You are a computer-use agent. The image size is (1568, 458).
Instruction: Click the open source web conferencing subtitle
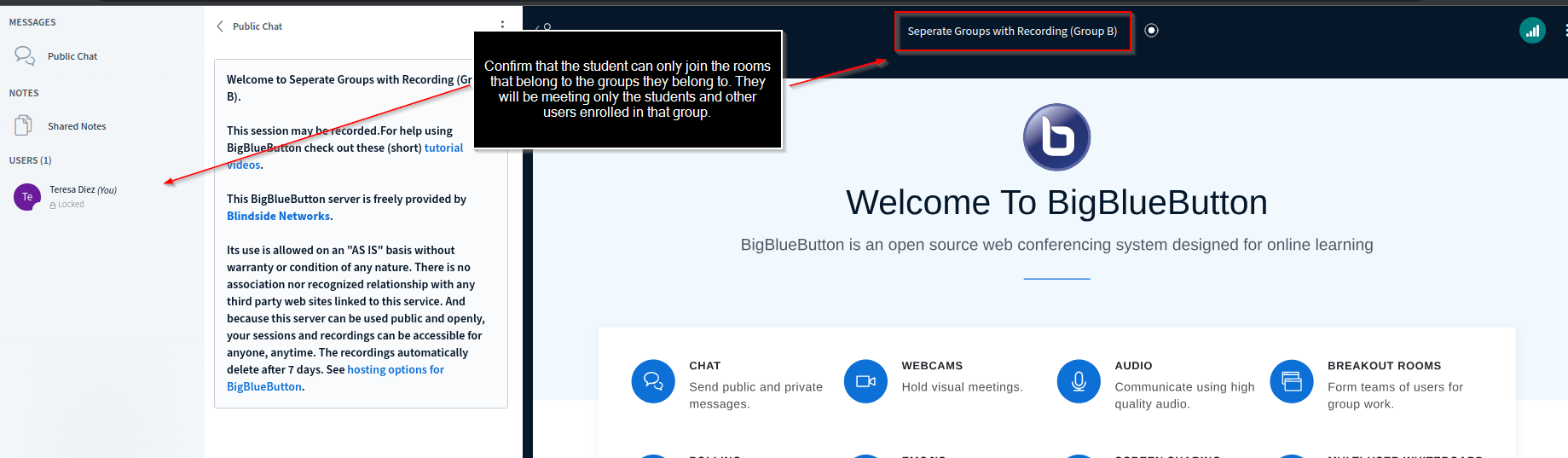(1056, 245)
